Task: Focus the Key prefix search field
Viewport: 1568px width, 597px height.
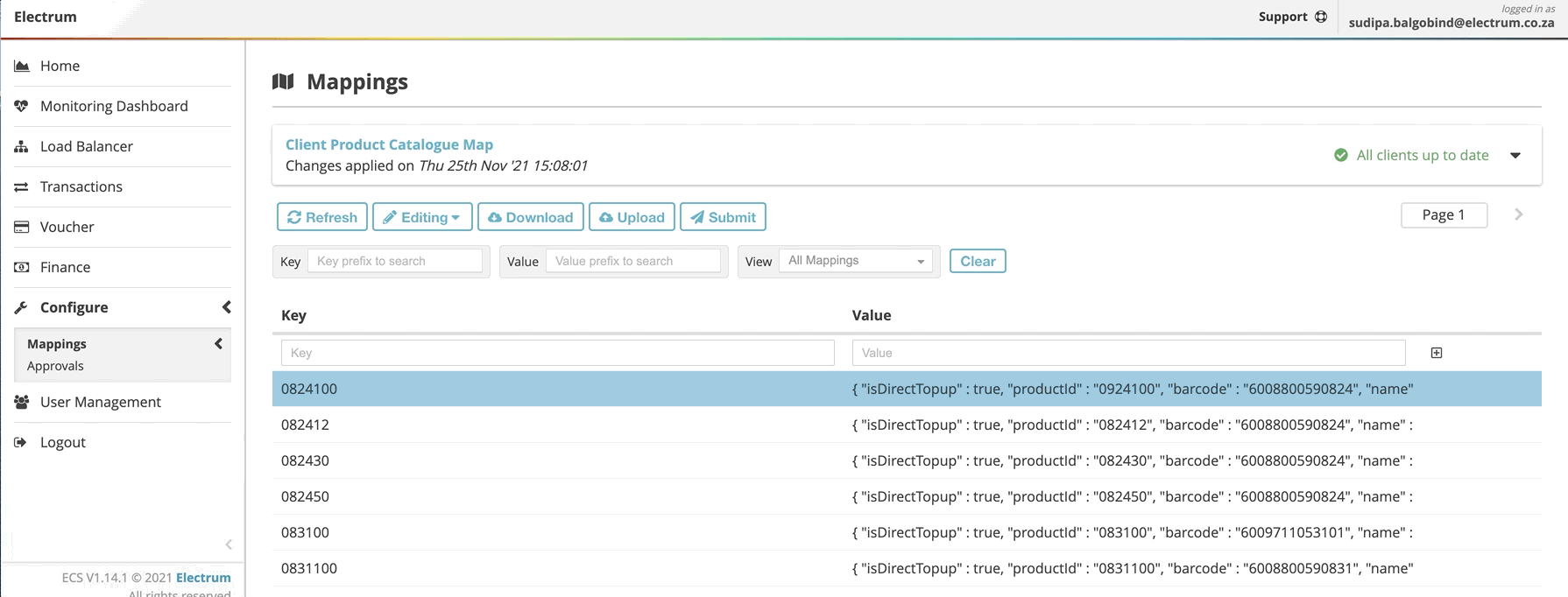Action: tap(395, 261)
